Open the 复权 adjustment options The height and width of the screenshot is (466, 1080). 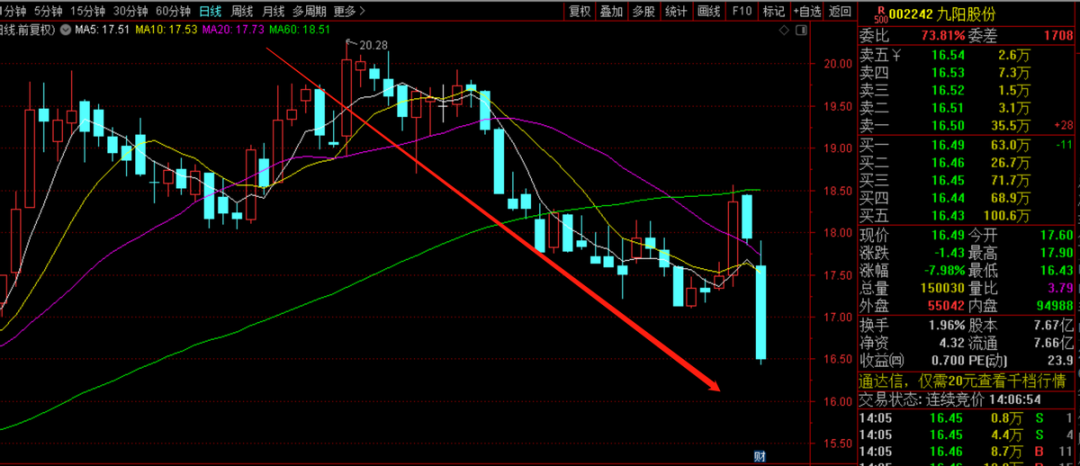point(579,11)
